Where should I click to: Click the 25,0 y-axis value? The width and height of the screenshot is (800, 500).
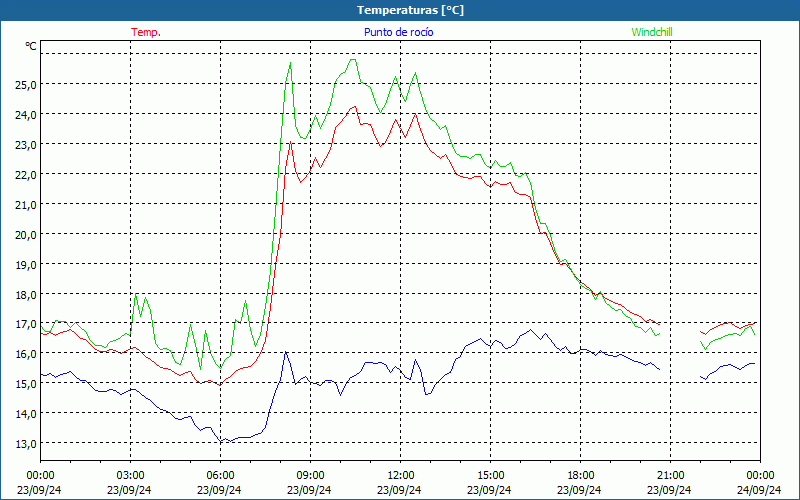[x=26, y=85]
